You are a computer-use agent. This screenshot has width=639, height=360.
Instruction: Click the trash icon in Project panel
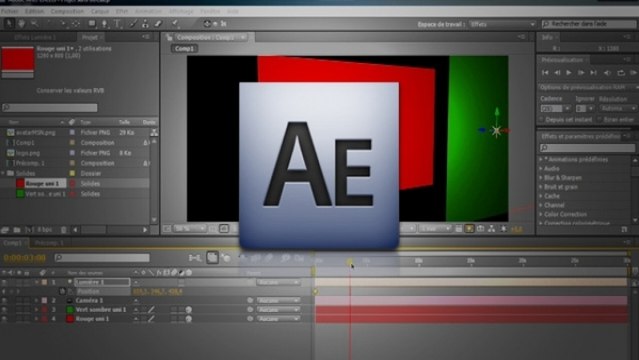click(x=64, y=230)
